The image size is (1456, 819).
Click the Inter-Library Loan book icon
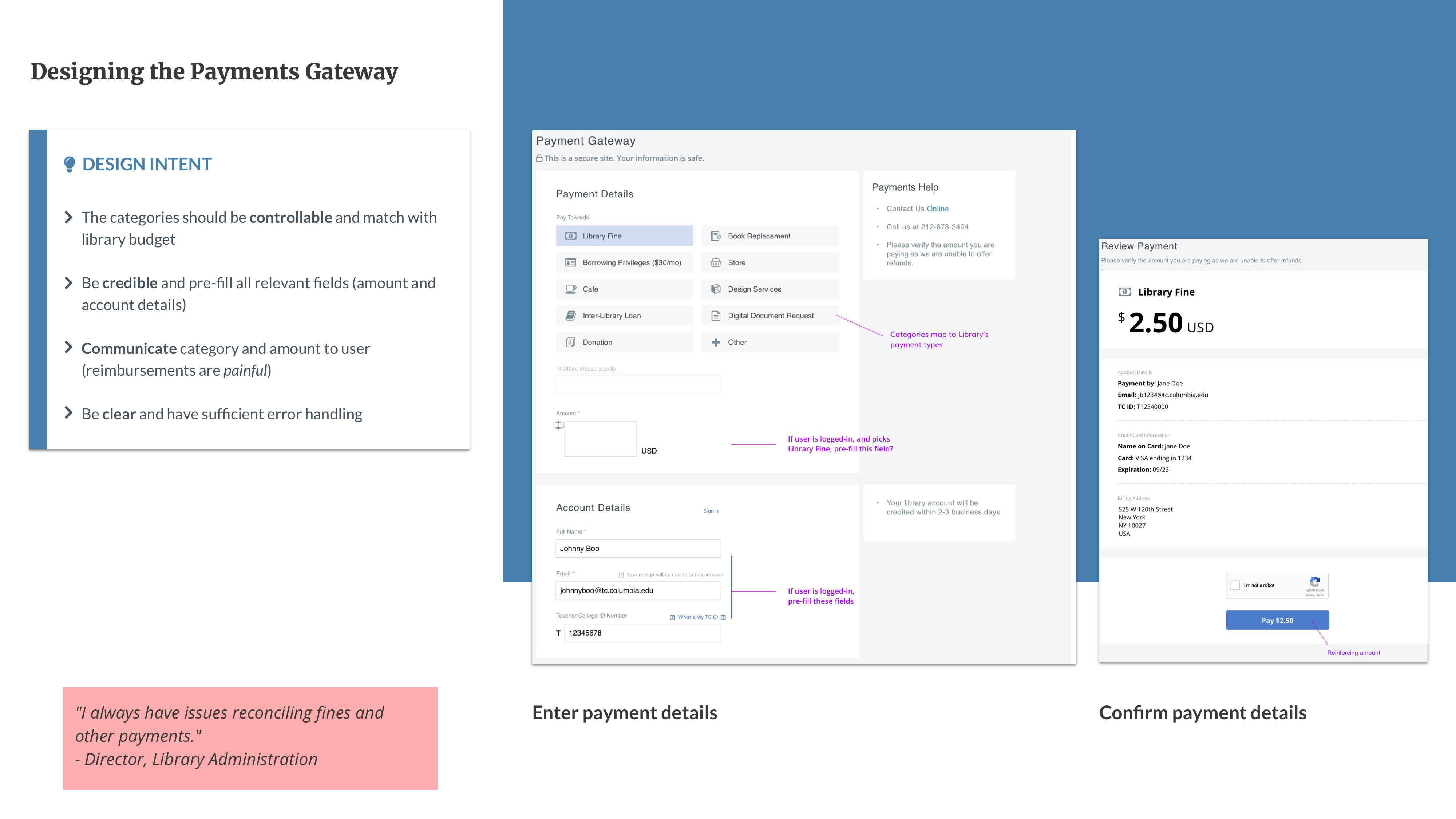[570, 315]
